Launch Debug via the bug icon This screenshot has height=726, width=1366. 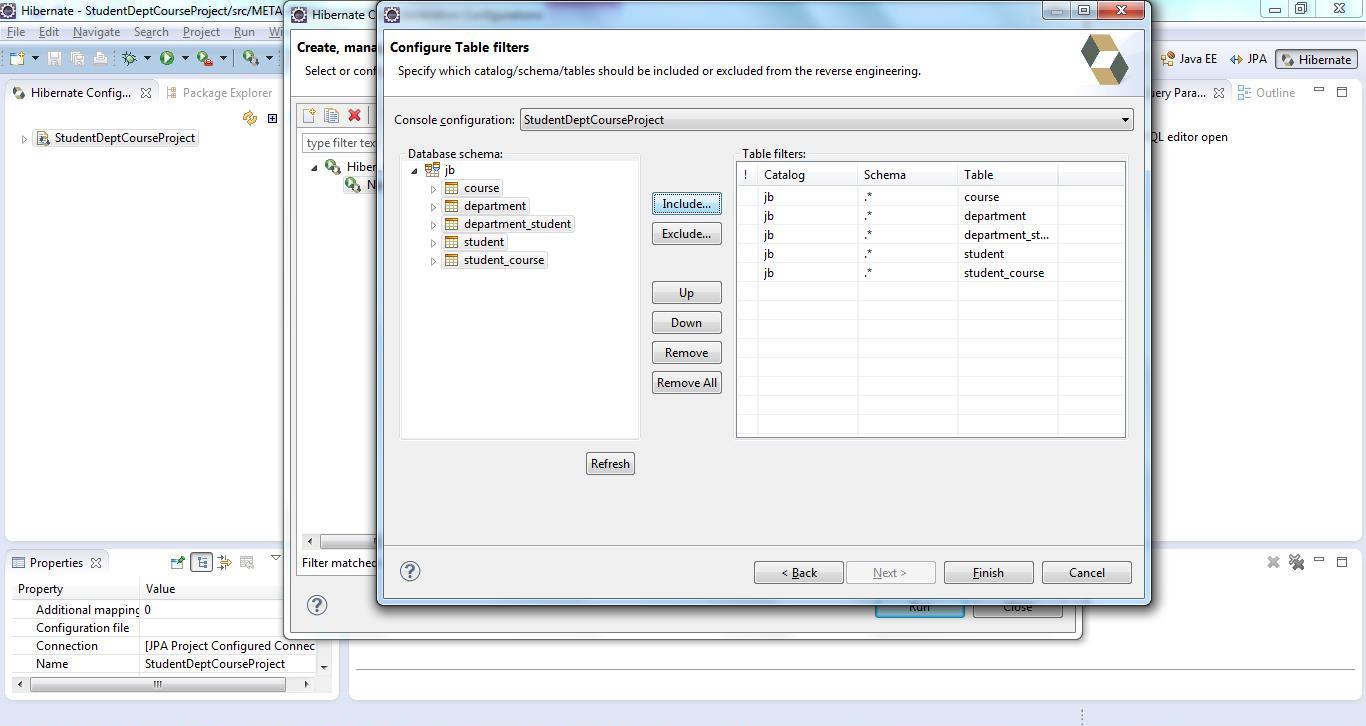[x=129, y=58]
